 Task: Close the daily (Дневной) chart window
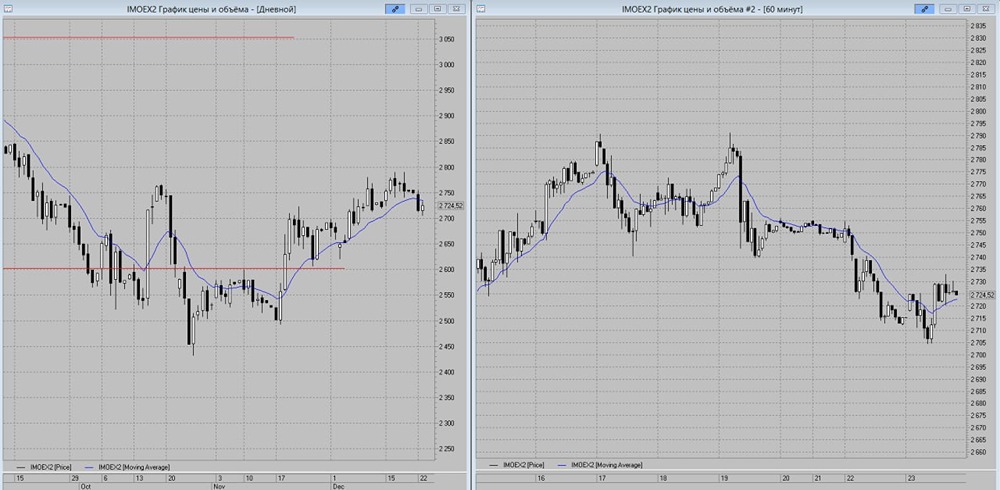coord(455,8)
